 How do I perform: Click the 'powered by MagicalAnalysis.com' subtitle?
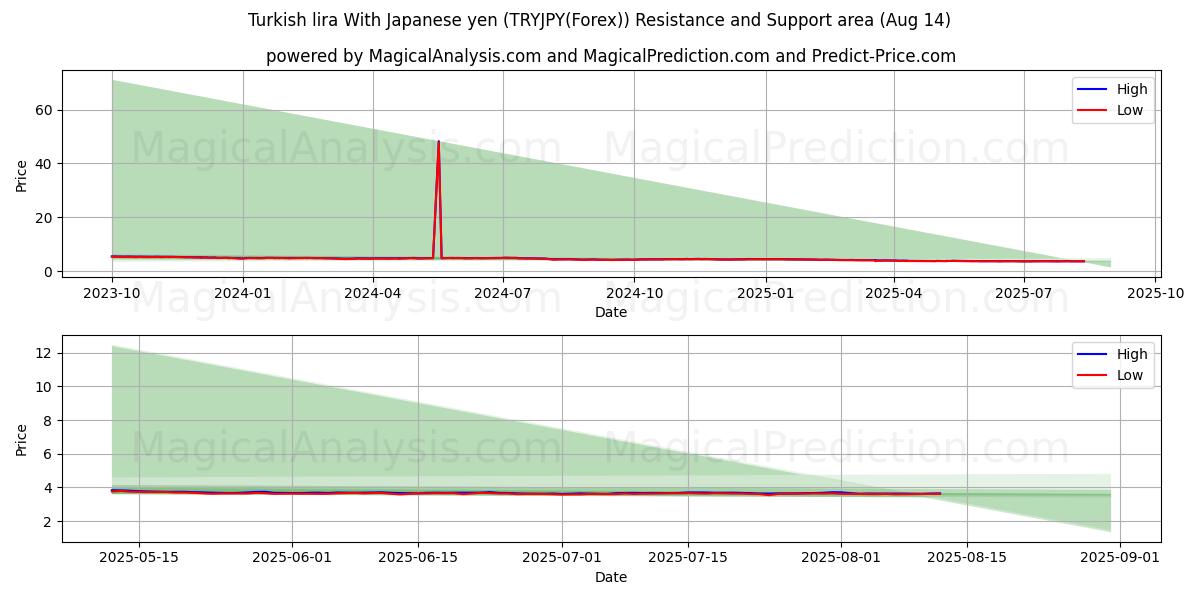tap(611, 56)
